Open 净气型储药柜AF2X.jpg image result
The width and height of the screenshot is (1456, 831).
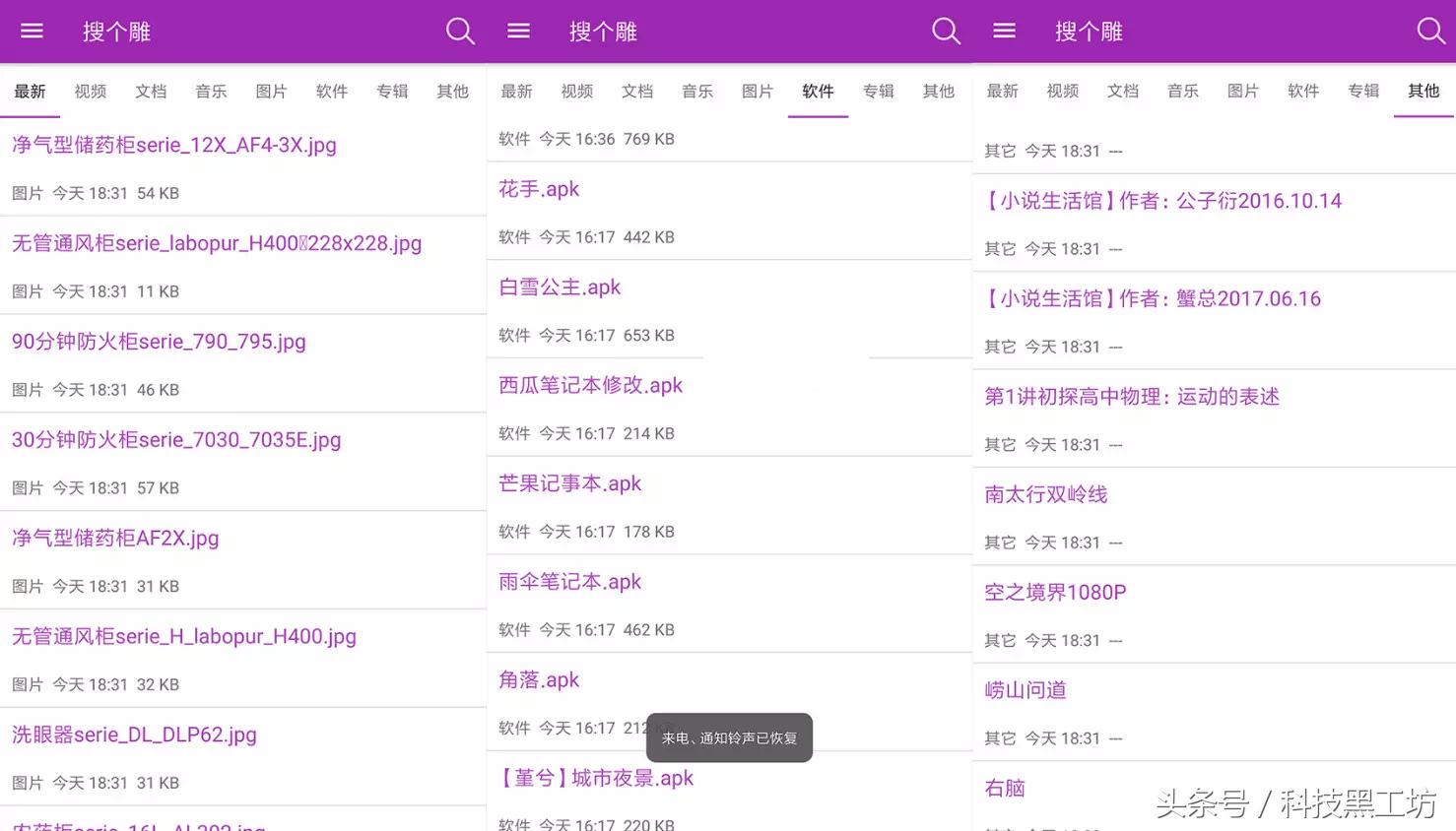pyautogui.click(x=115, y=539)
